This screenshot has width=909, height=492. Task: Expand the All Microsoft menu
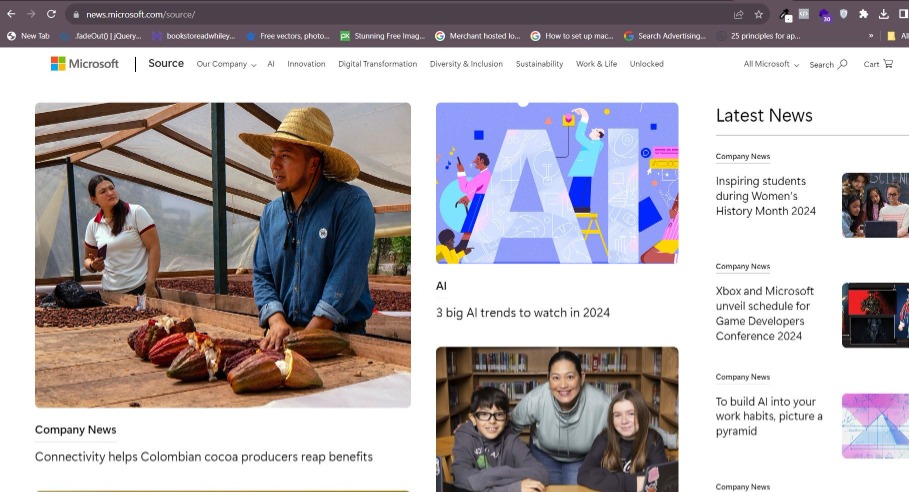coord(771,64)
